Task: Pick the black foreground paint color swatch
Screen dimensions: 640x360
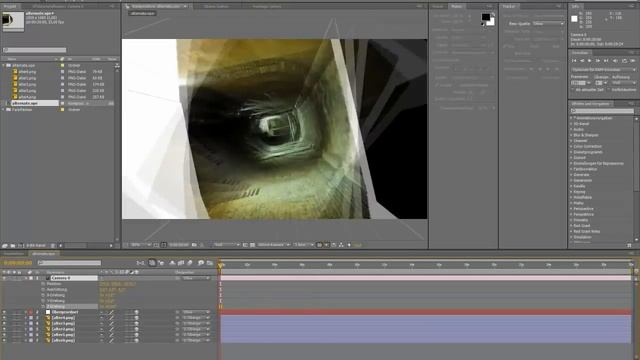Action: [485, 17]
